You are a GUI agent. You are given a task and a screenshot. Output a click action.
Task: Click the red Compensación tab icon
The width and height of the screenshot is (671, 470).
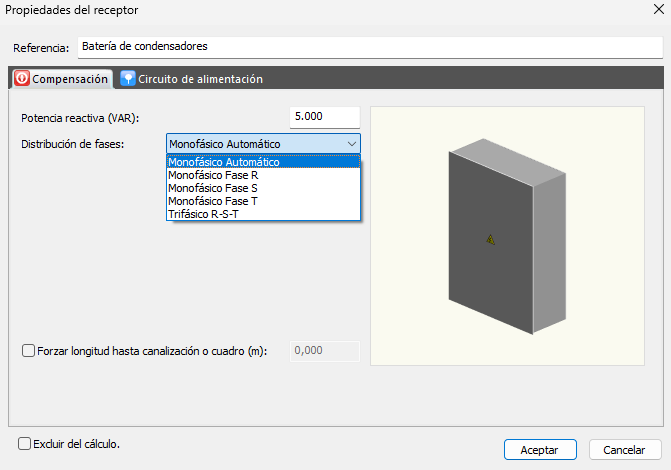click(x=21, y=79)
